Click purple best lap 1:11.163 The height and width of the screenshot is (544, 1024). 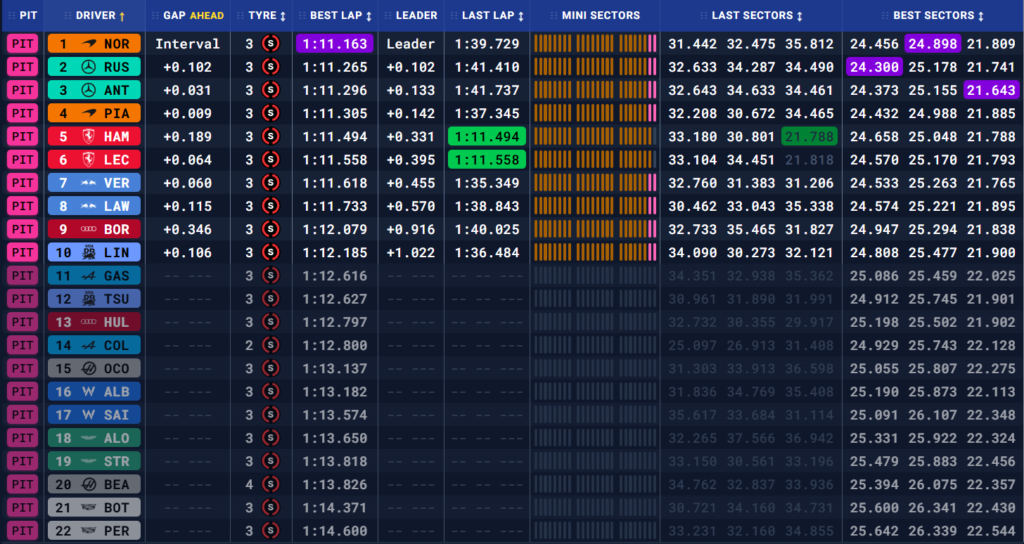334,44
